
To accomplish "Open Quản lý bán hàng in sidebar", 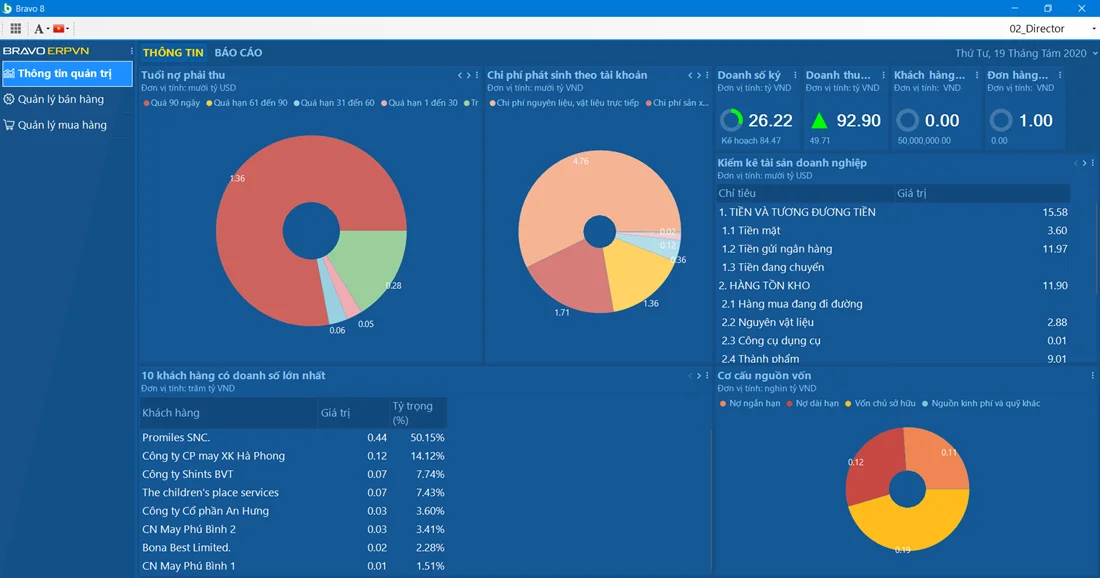I will click(x=60, y=99).
